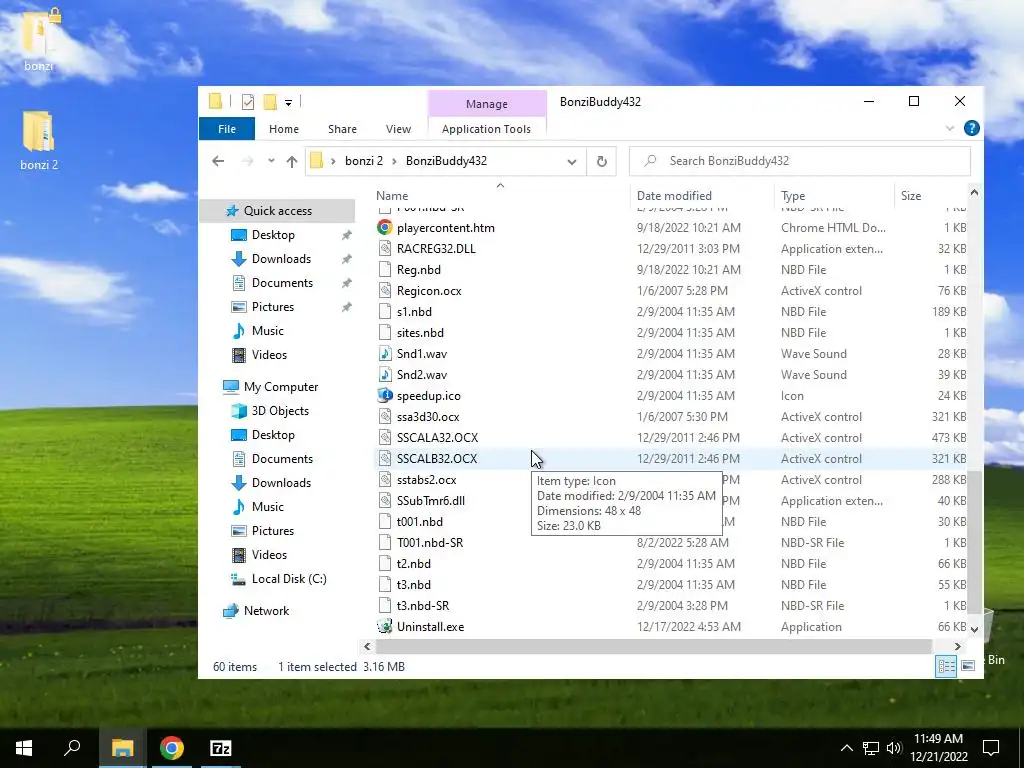Select My Computer in navigation pane
Viewport: 1024px width, 768px height.
tap(281, 387)
